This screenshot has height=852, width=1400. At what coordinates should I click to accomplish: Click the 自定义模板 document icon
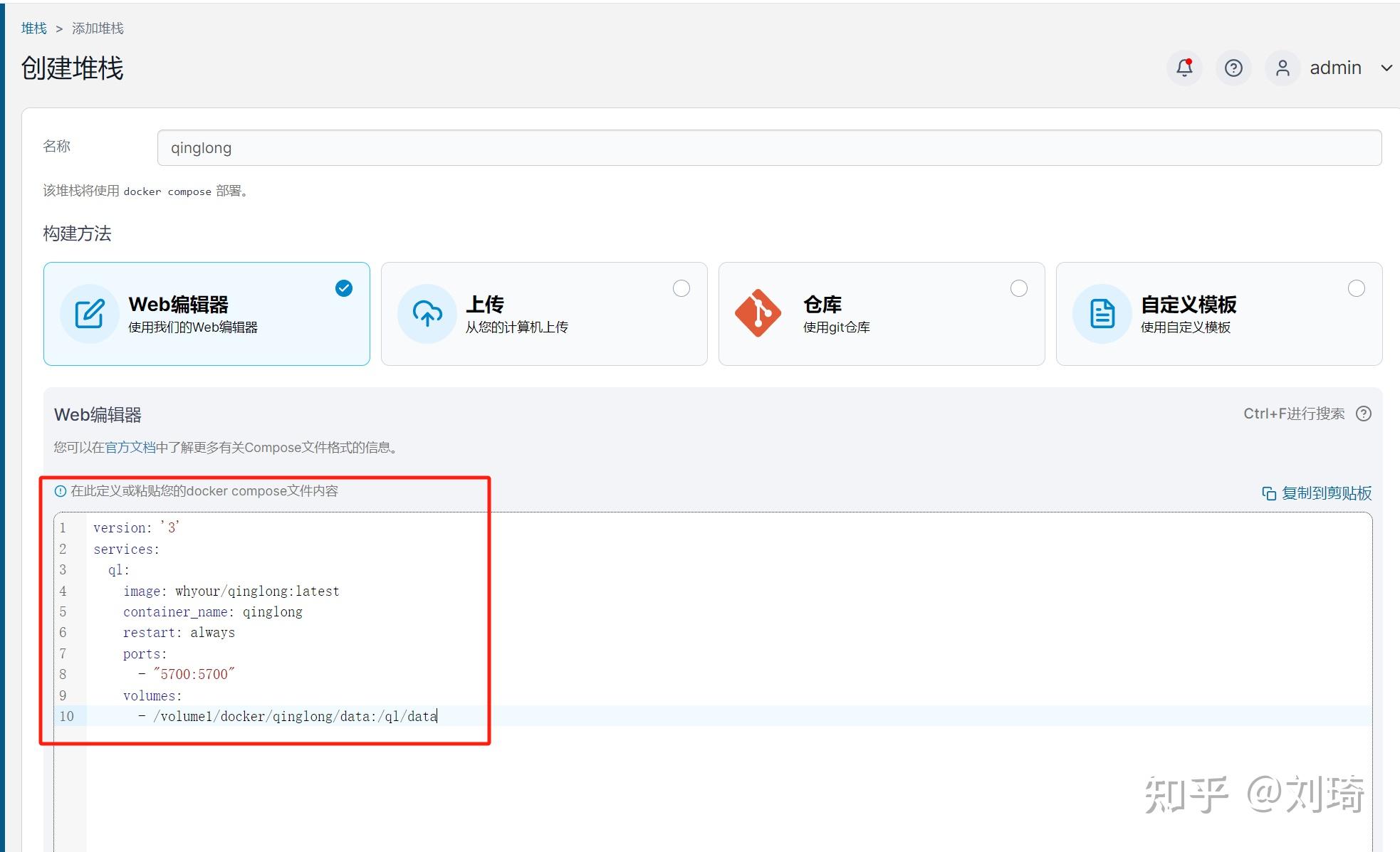click(1102, 314)
